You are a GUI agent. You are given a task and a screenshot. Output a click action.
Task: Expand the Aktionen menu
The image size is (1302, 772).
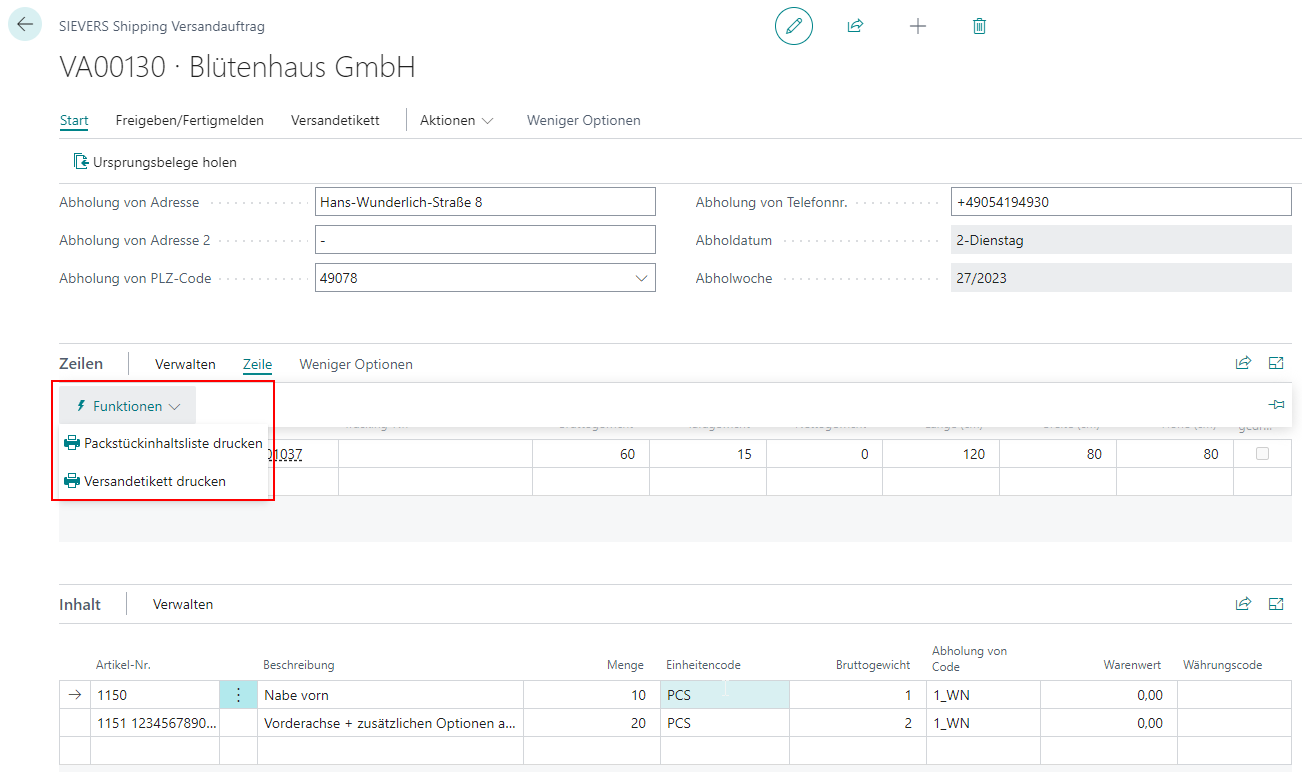pyautogui.click(x=456, y=120)
